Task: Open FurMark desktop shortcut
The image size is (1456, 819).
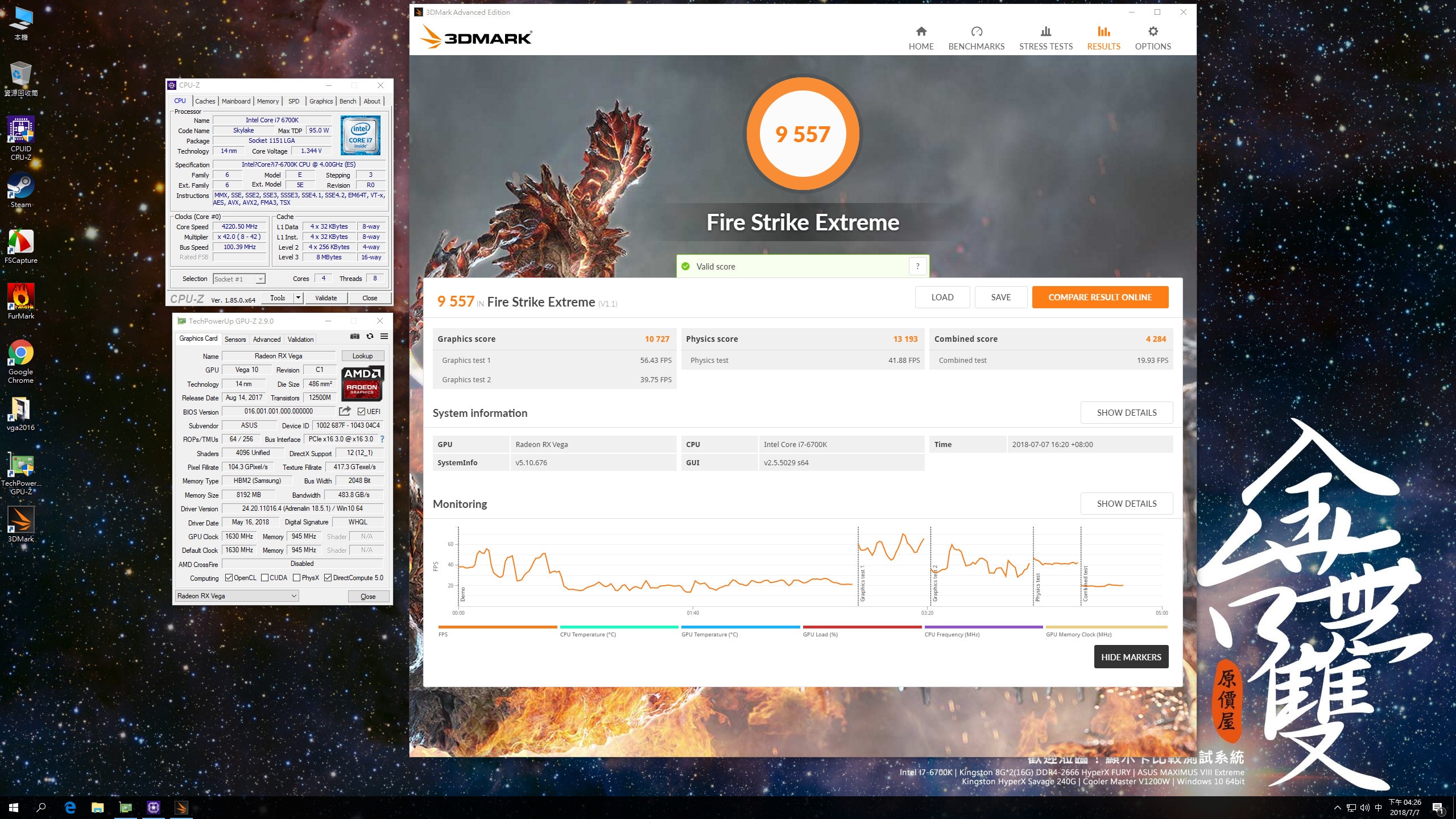Action: point(21,302)
